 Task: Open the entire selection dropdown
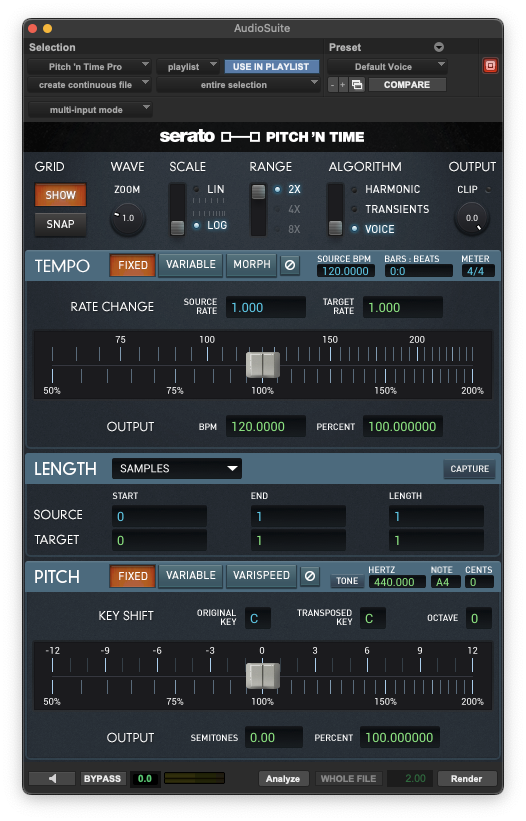(x=238, y=85)
